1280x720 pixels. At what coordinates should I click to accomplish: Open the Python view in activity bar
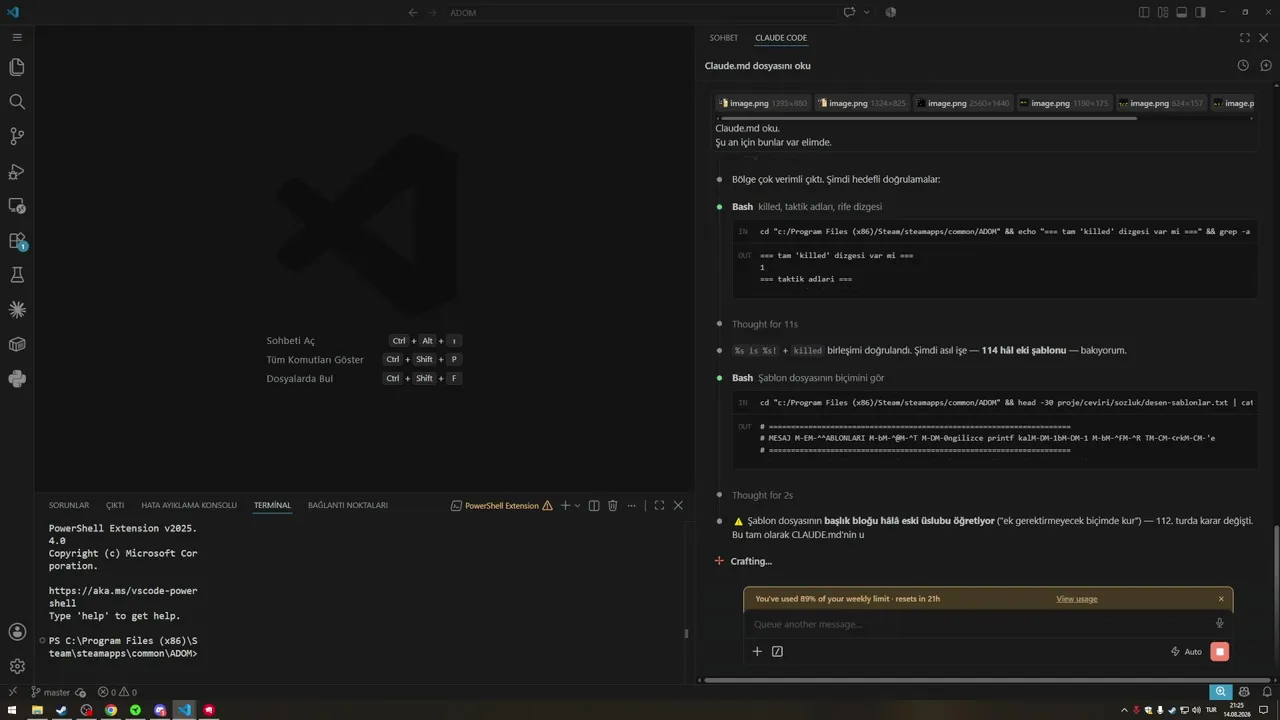tap(17, 378)
